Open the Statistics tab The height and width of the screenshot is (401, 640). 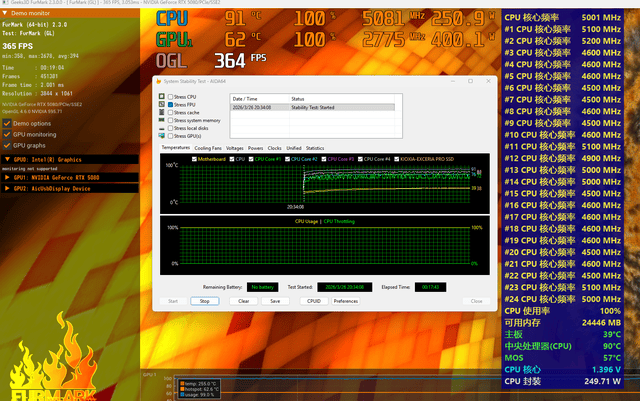pos(315,148)
